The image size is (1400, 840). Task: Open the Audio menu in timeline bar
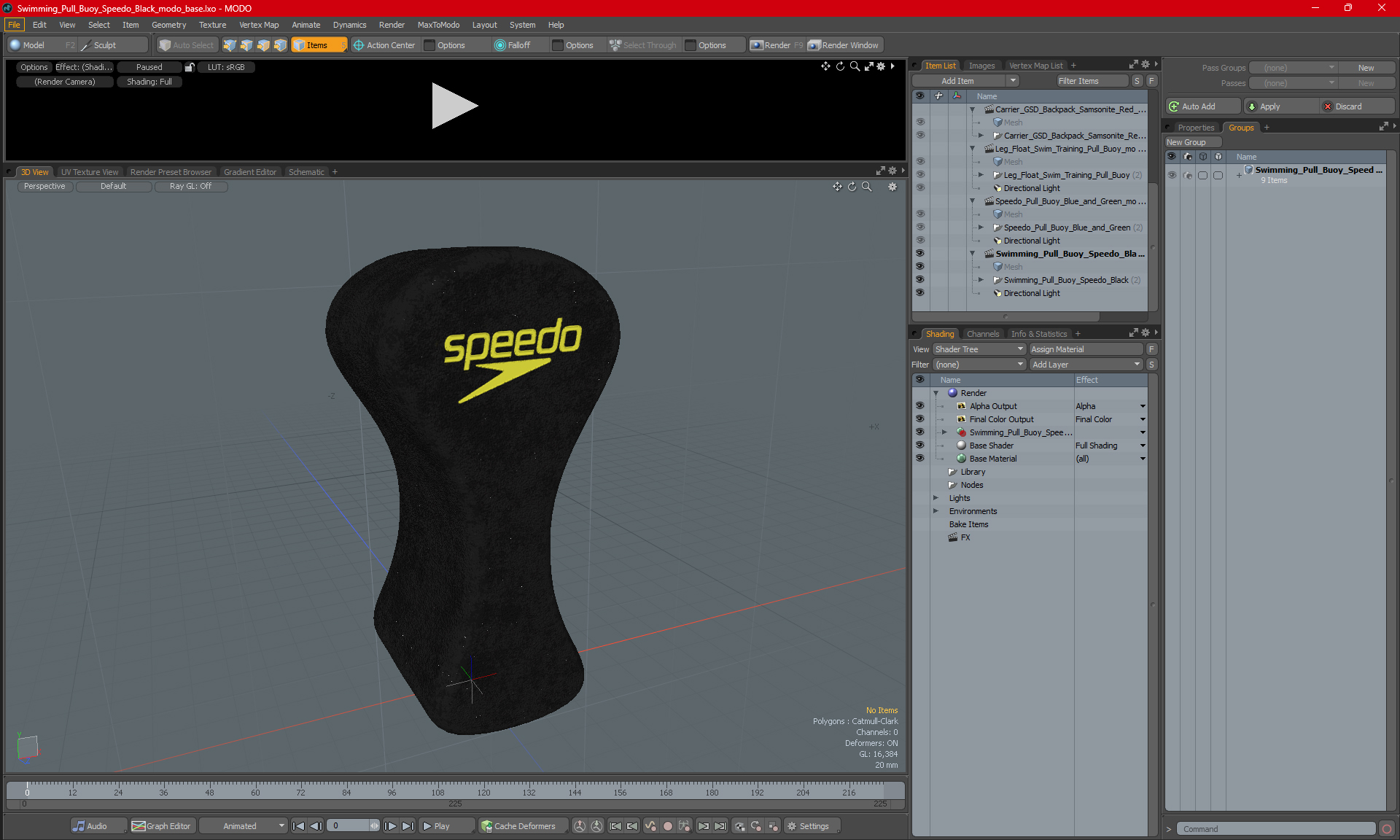click(x=98, y=826)
